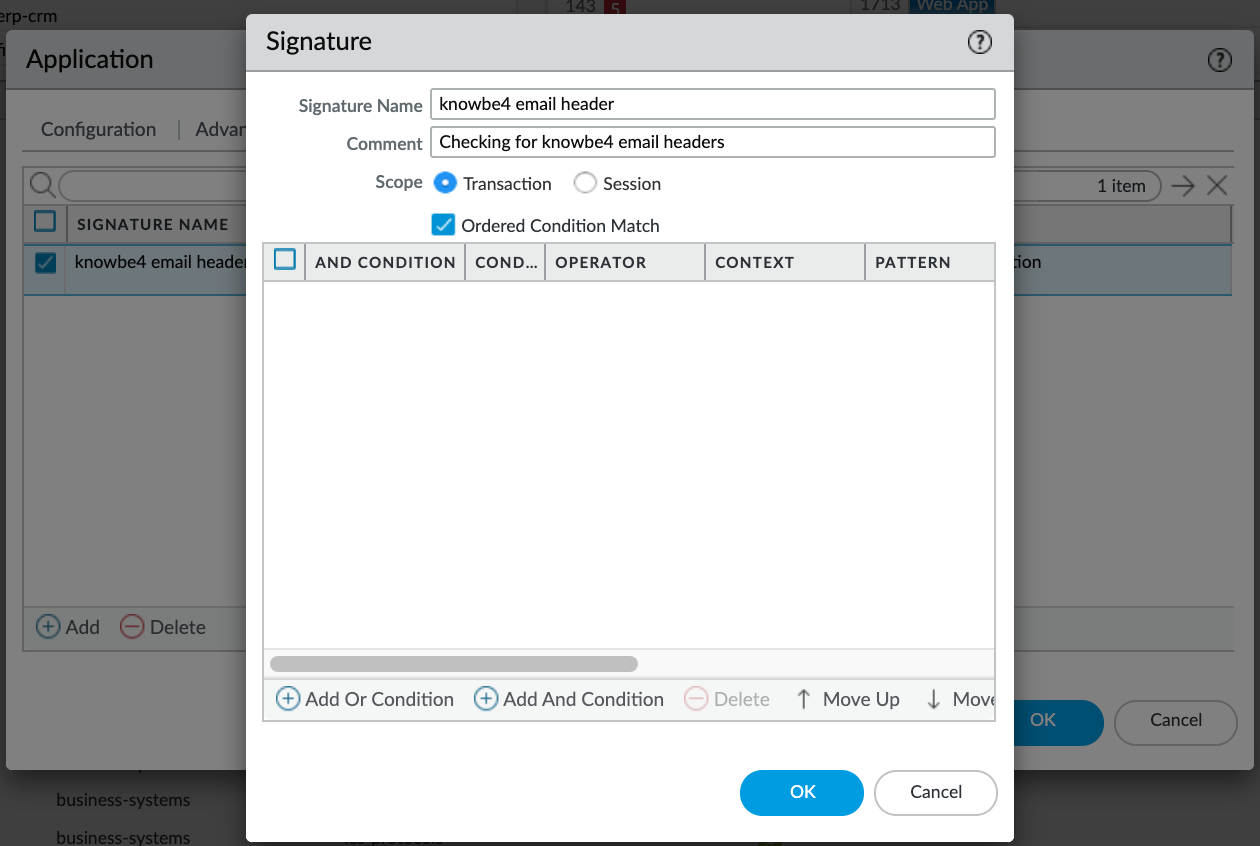Click the Add And Condition plus icon
The image size is (1260, 846).
click(x=486, y=699)
